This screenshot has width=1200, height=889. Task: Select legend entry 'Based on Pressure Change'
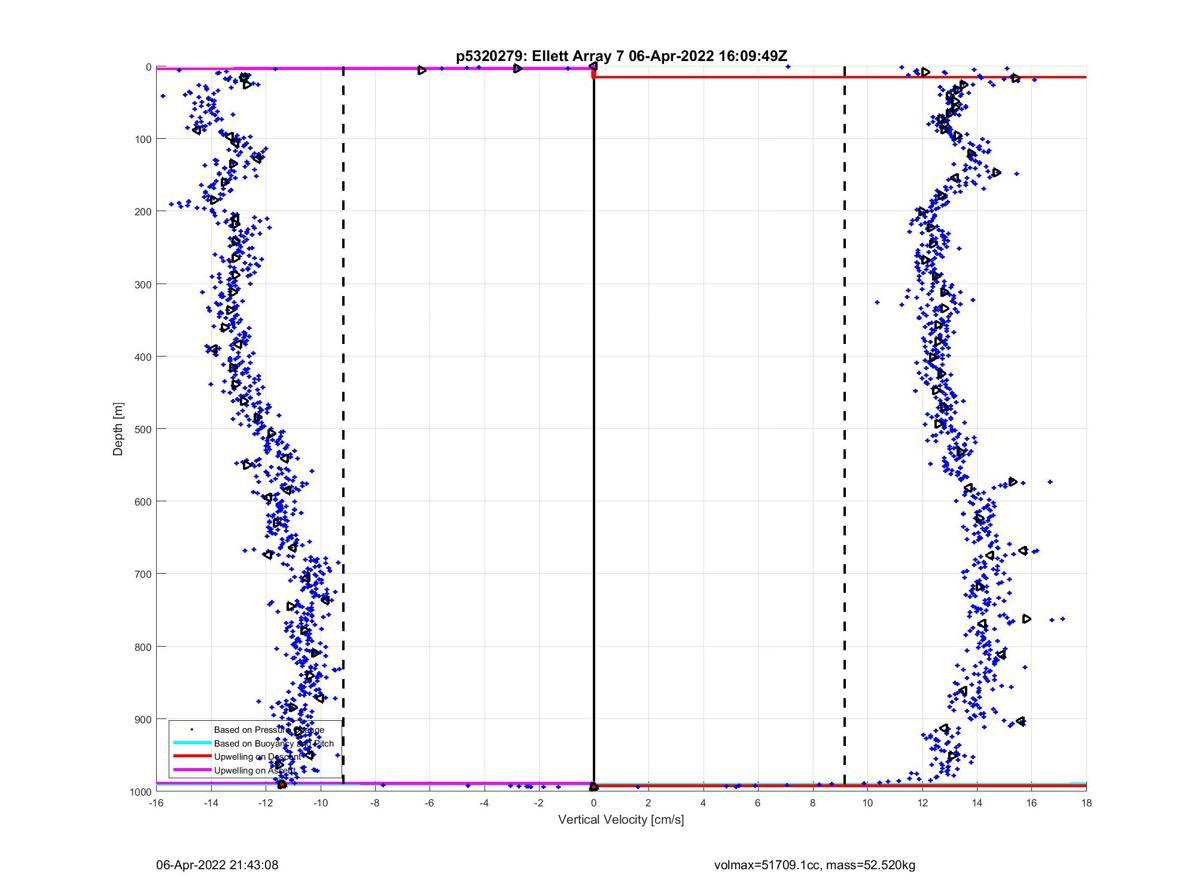[269, 730]
